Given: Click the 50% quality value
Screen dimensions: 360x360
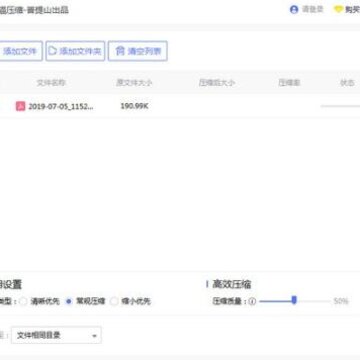Looking at the screenshot, I should [x=341, y=301].
